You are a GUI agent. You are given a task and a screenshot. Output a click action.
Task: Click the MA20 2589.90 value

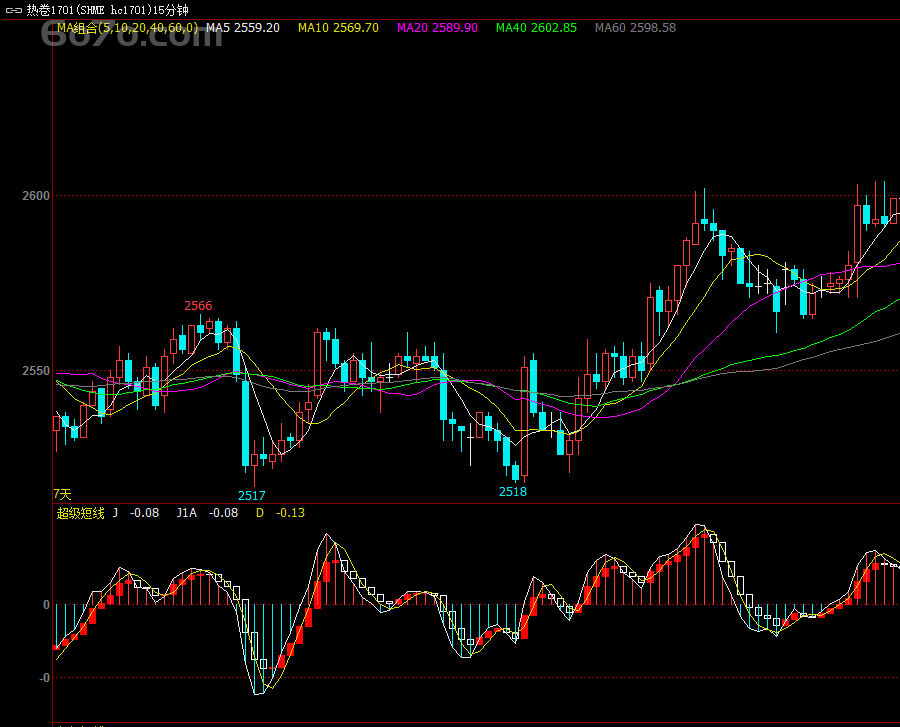coord(437,28)
